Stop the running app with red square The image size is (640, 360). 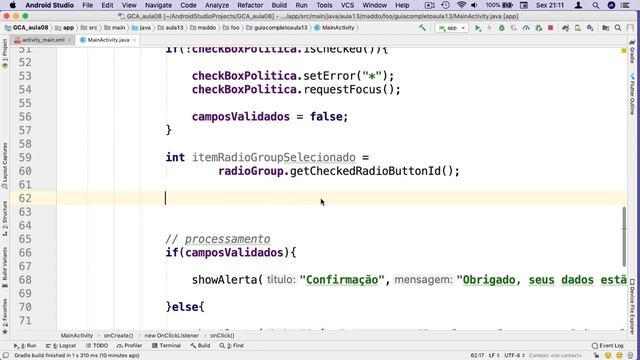pyautogui.click(x=551, y=28)
